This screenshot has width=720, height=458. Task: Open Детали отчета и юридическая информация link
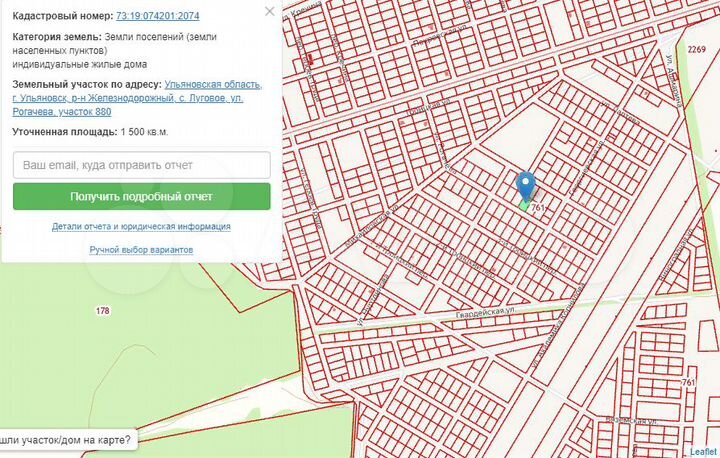[141, 227]
